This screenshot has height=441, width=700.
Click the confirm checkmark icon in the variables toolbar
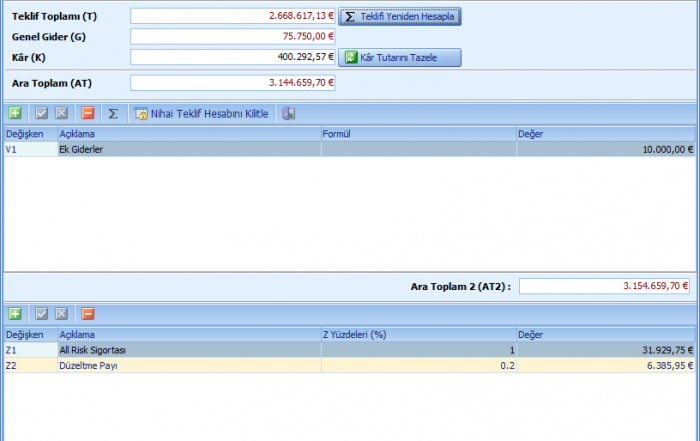(41, 114)
